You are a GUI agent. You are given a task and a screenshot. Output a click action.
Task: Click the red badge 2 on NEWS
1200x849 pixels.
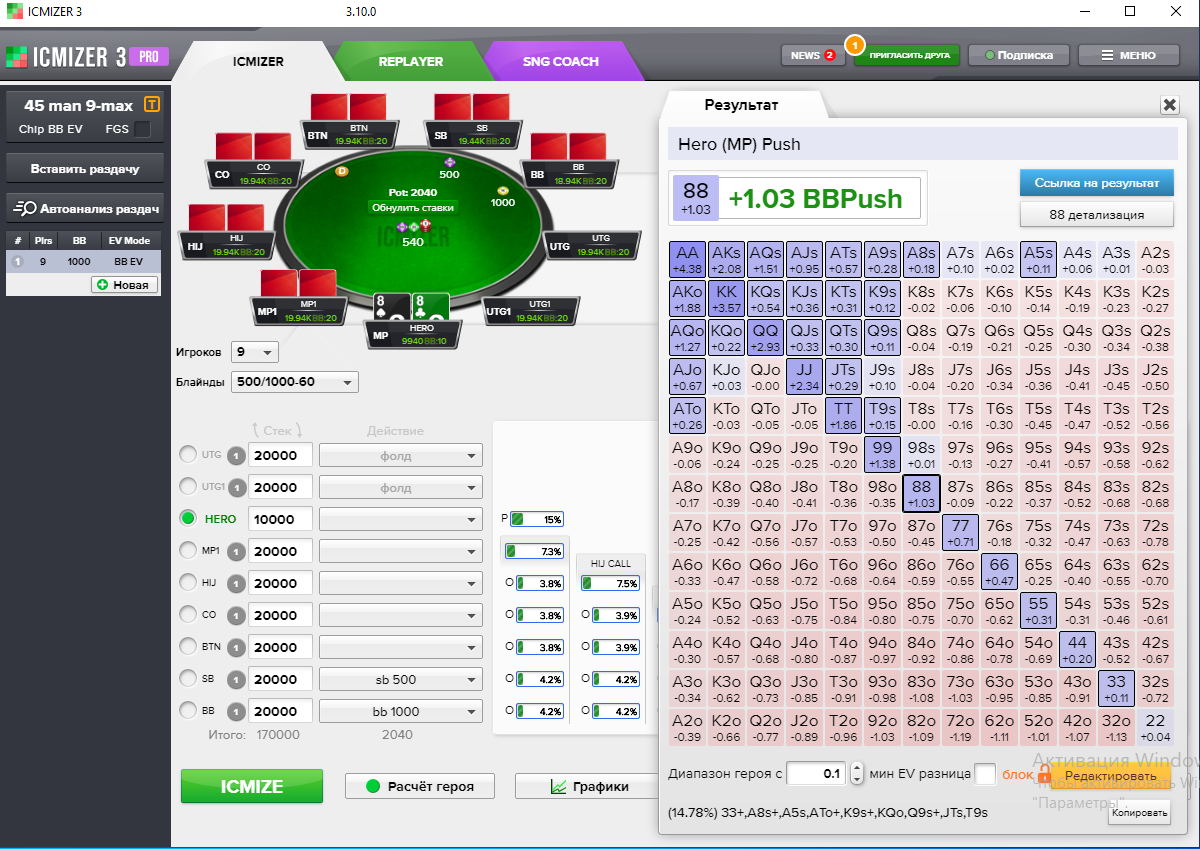[x=829, y=56]
